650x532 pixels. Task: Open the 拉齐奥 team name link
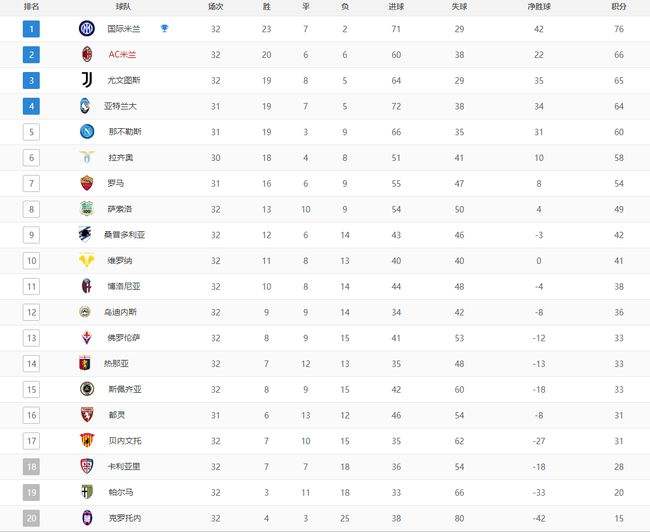(121, 158)
